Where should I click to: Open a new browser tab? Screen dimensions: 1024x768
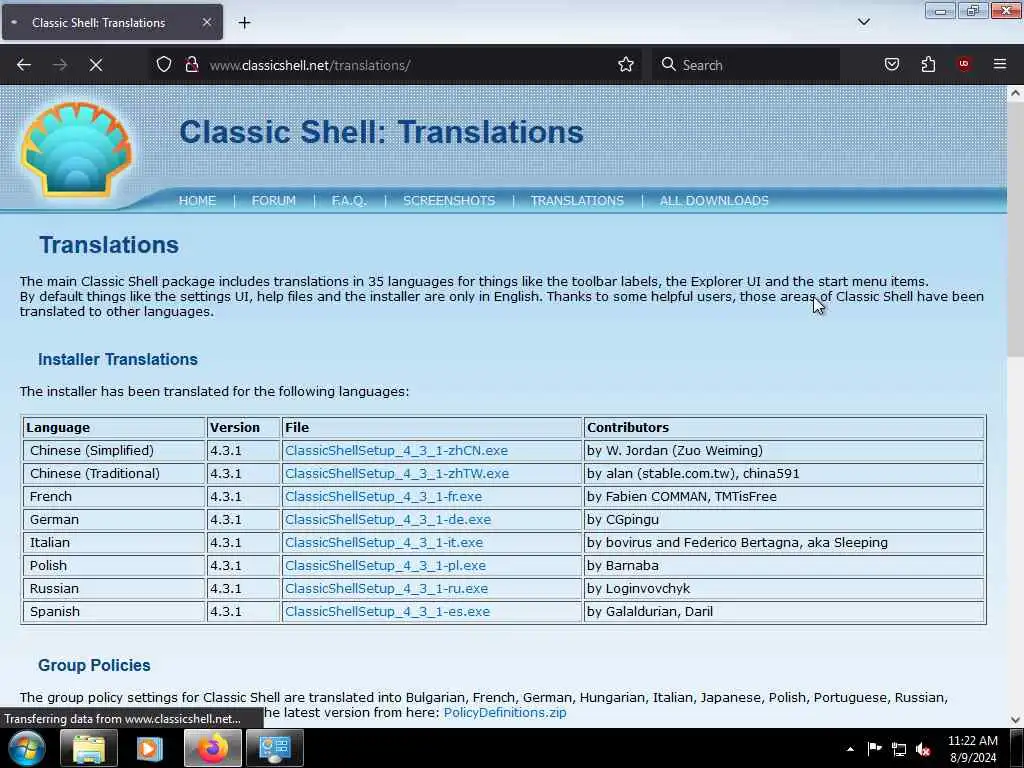tap(244, 23)
